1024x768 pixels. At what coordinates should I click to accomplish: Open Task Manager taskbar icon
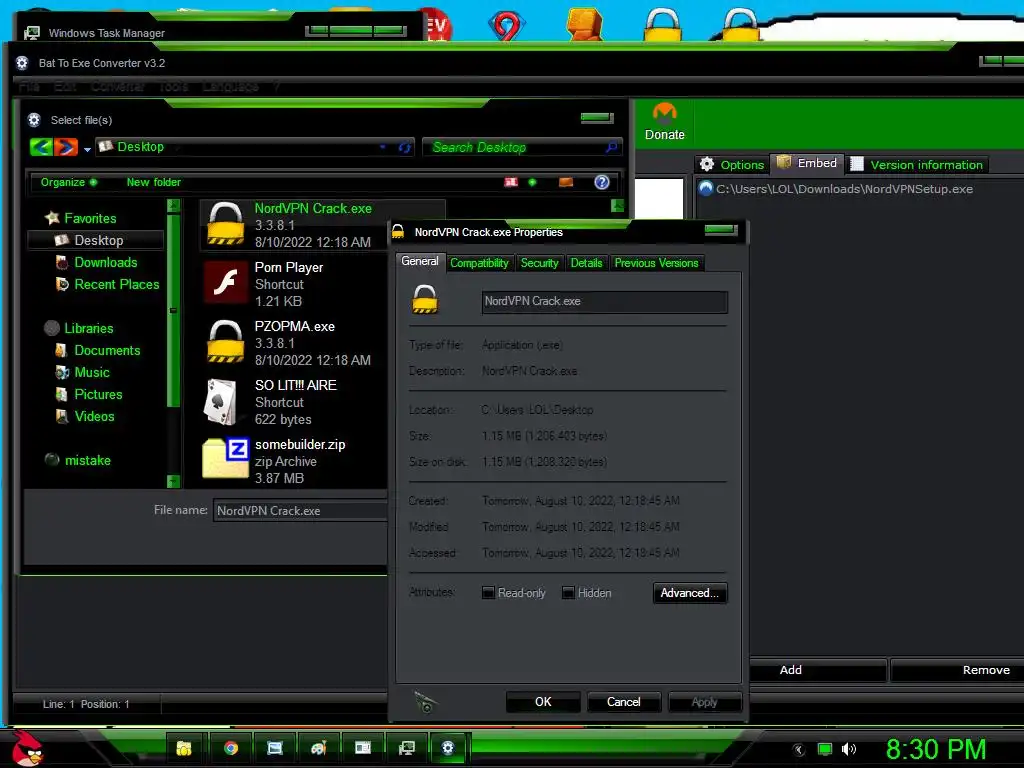406,748
